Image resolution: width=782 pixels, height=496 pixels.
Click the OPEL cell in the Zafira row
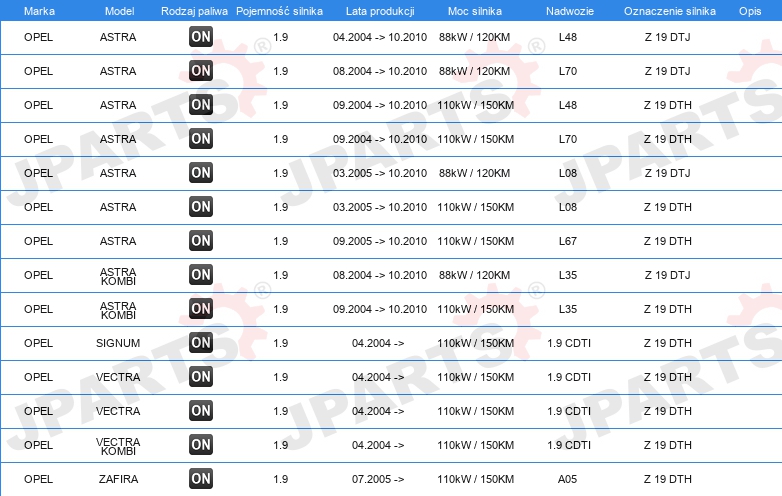click(38, 479)
